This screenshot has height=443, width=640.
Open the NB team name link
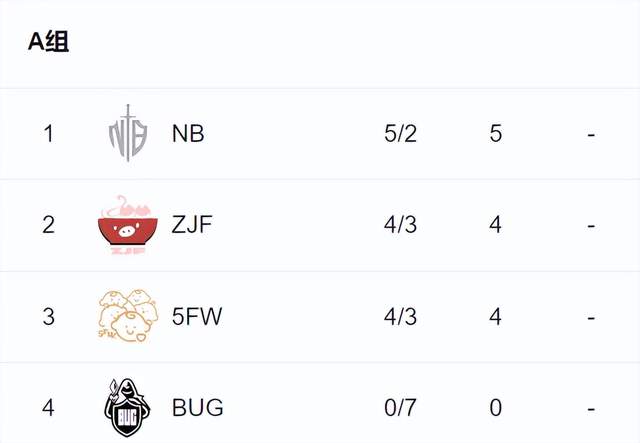click(x=188, y=134)
